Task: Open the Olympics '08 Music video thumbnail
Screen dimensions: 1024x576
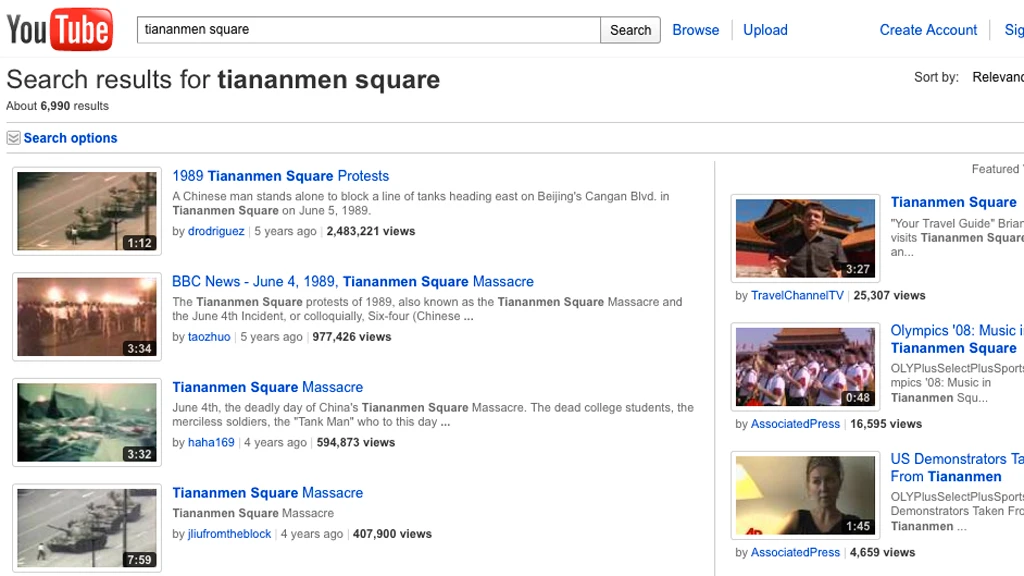Action: (x=805, y=366)
